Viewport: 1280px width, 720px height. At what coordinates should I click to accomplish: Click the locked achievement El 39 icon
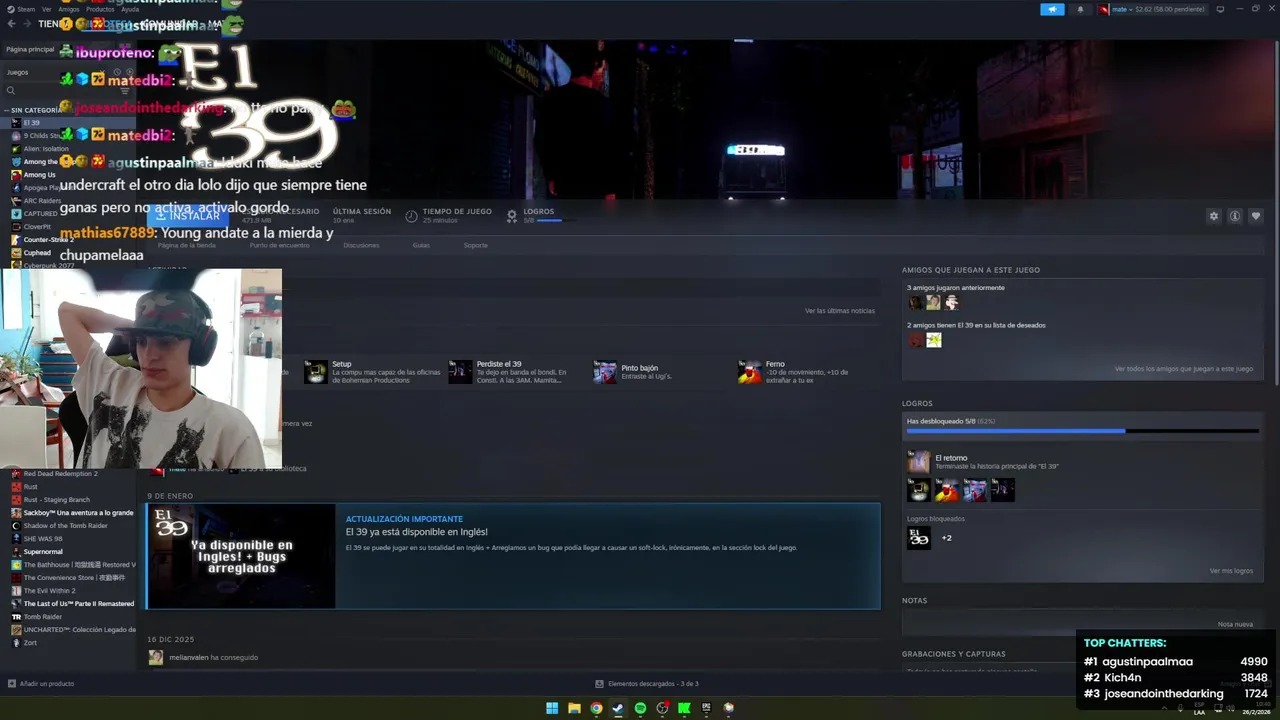(918, 538)
